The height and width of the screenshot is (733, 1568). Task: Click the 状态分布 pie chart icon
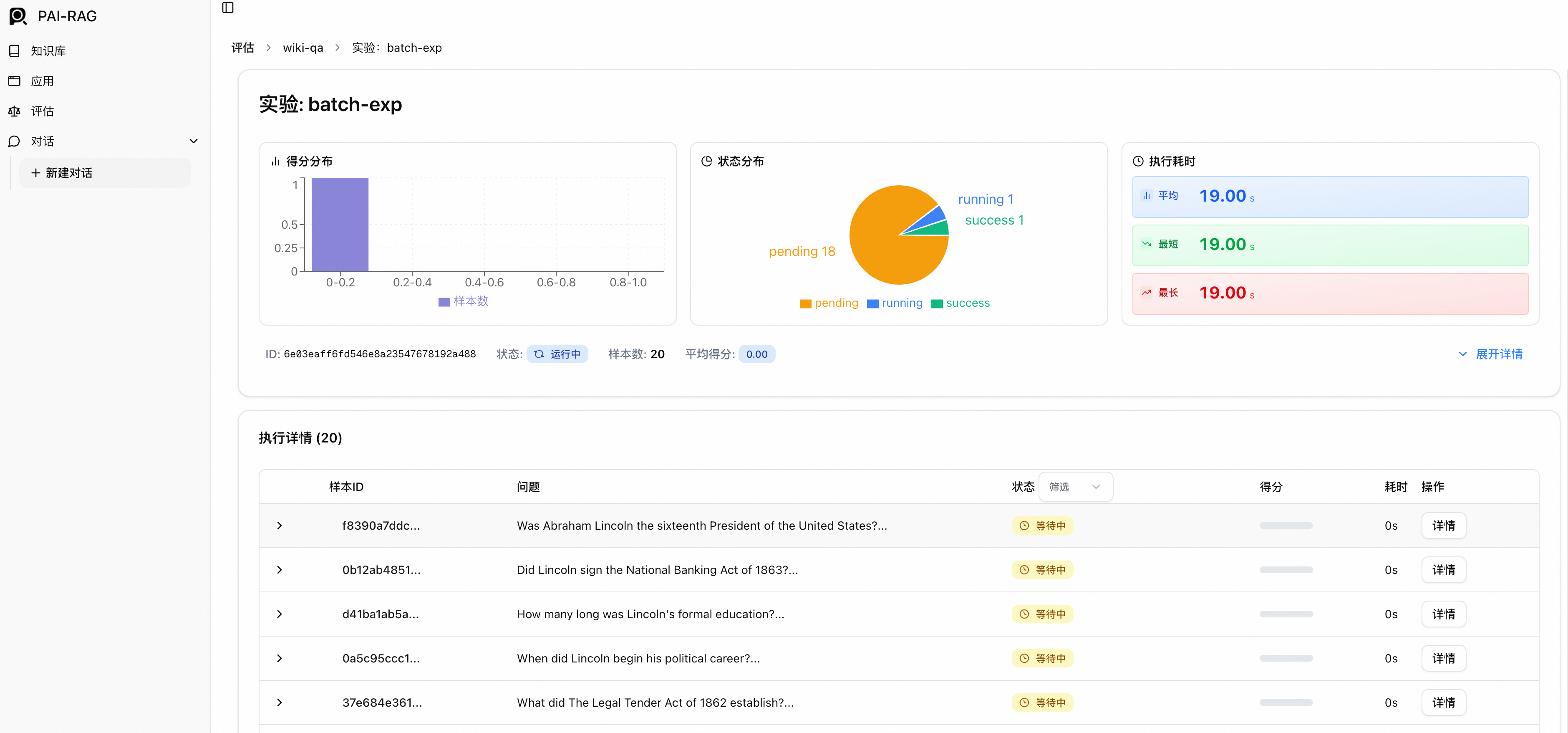click(x=706, y=161)
